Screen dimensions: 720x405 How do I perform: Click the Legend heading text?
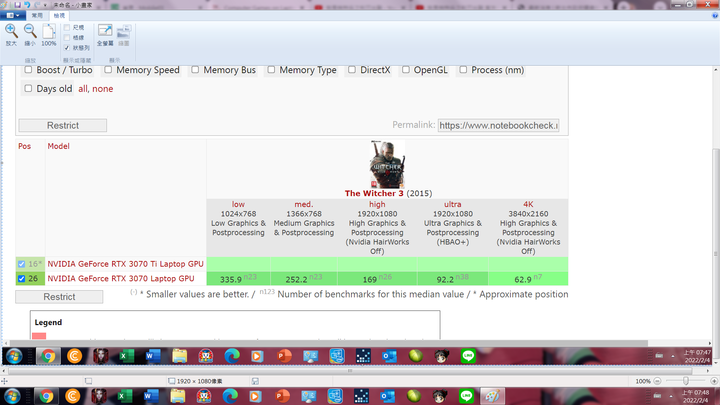48,322
